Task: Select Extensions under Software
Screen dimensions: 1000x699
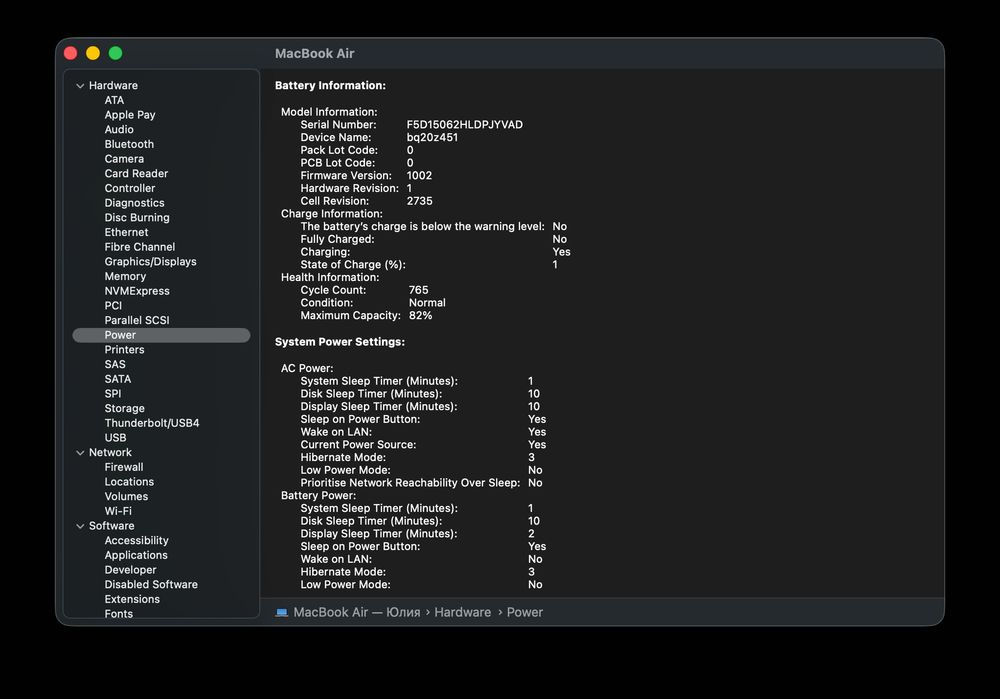Action: (133, 599)
